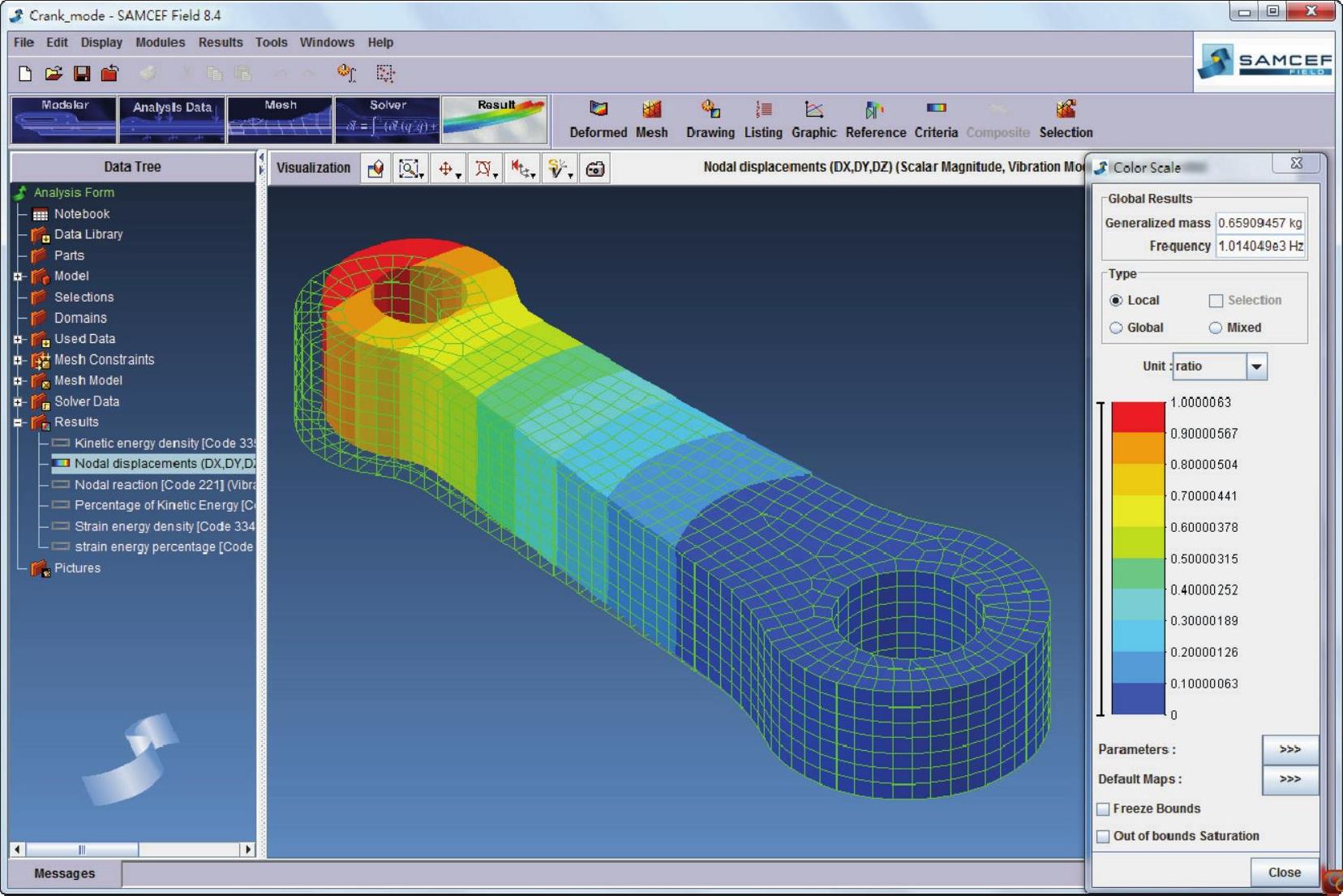The width and height of the screenshot is (1343, 896).
Task: Expand the Mesh Constraints tree node
Action: click(x=18, y=360)
